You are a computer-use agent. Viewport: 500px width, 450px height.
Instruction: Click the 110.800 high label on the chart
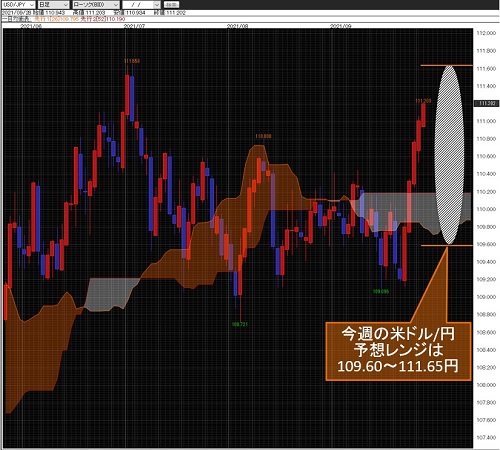[263, 136]
